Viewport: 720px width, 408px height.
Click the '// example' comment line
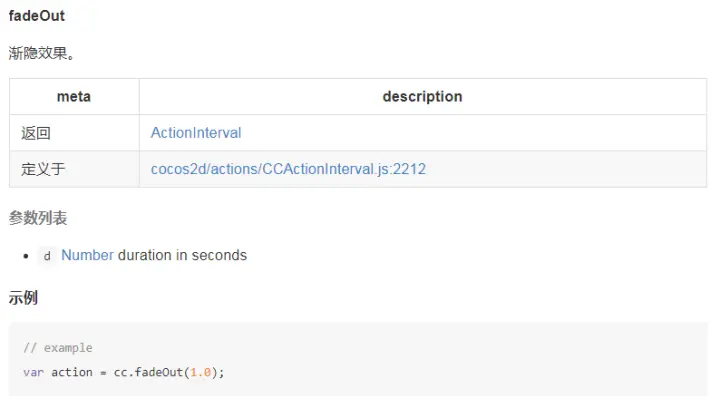[58, 348]
